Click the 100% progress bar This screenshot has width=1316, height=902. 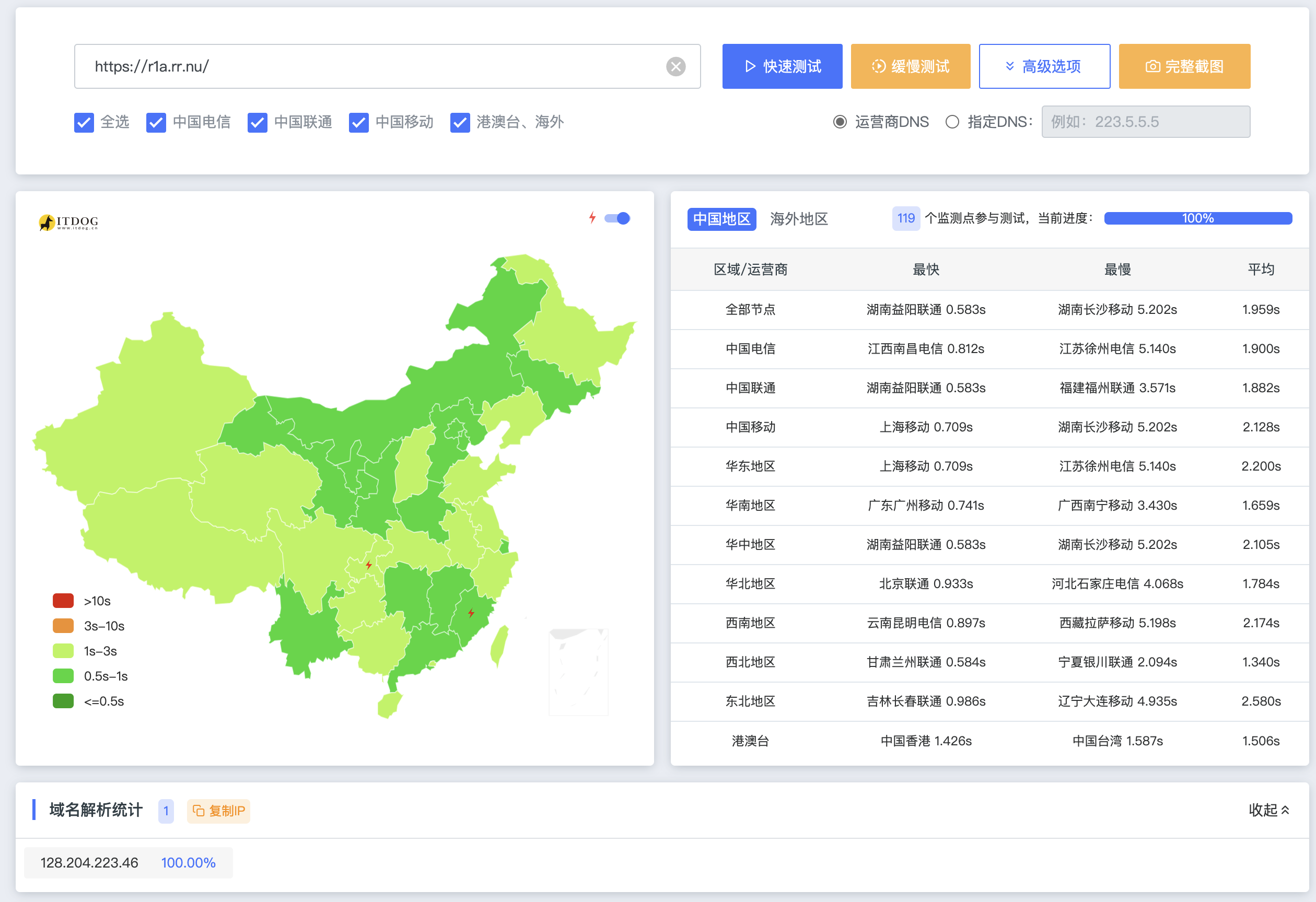[1197, 218]
